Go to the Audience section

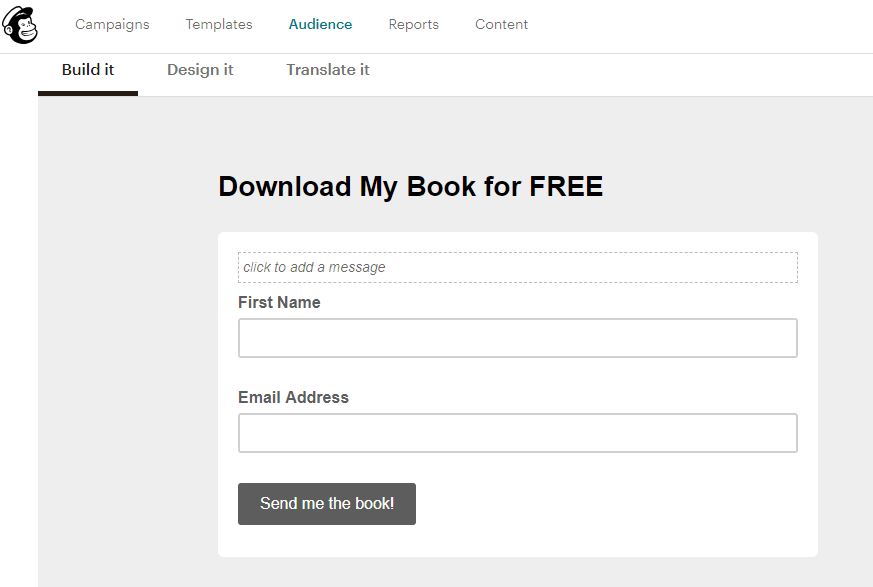tap(320, 25)
